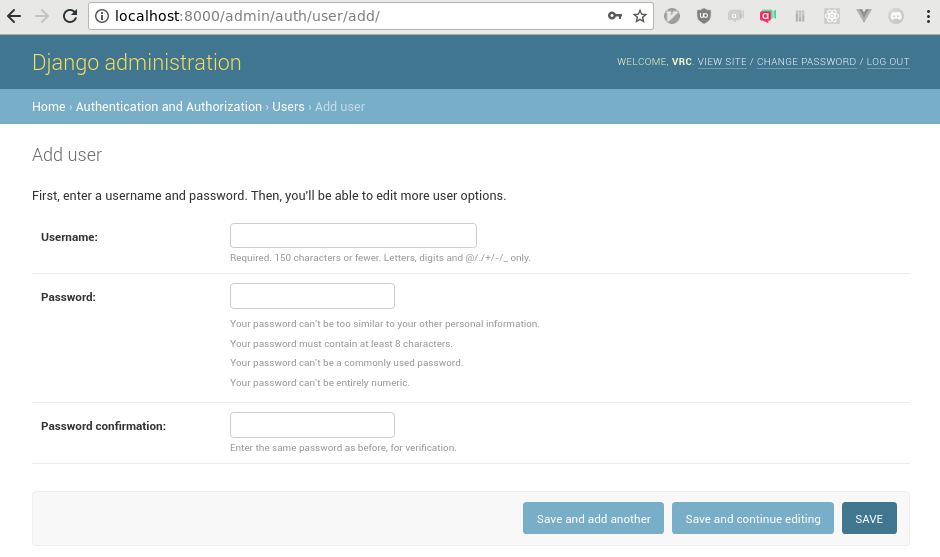
Task: Click 'can't be a commonly used password' hint
Action: [x=347, y=363]
